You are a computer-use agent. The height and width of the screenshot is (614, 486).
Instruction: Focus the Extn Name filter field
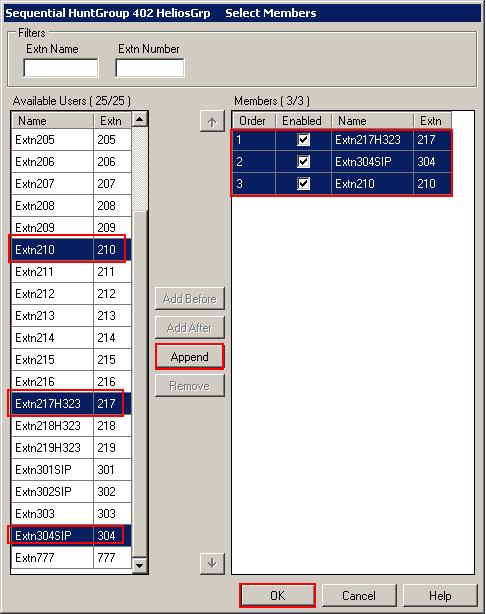(x=61, y=68)
